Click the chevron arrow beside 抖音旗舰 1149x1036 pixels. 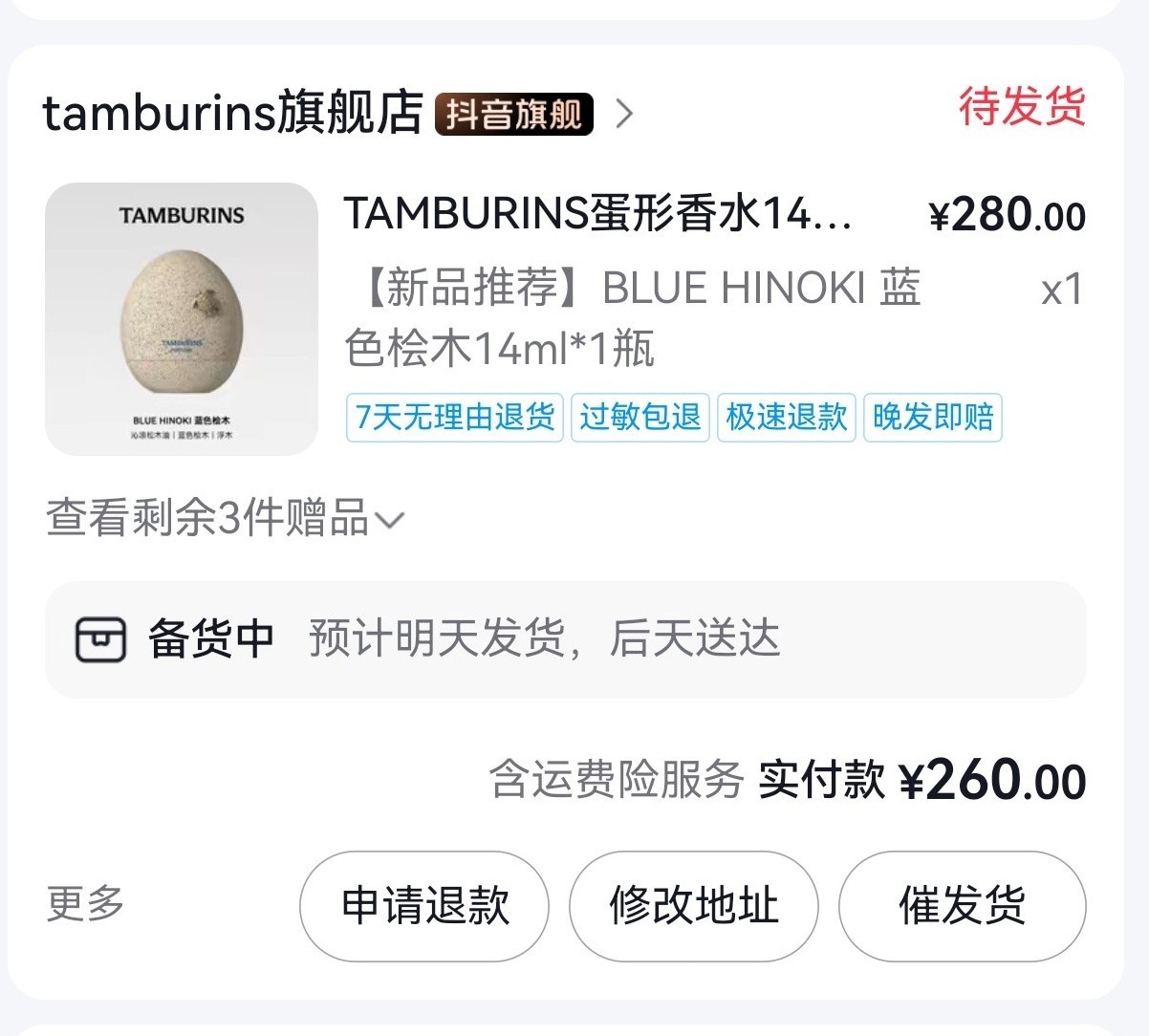click(624, 115)
